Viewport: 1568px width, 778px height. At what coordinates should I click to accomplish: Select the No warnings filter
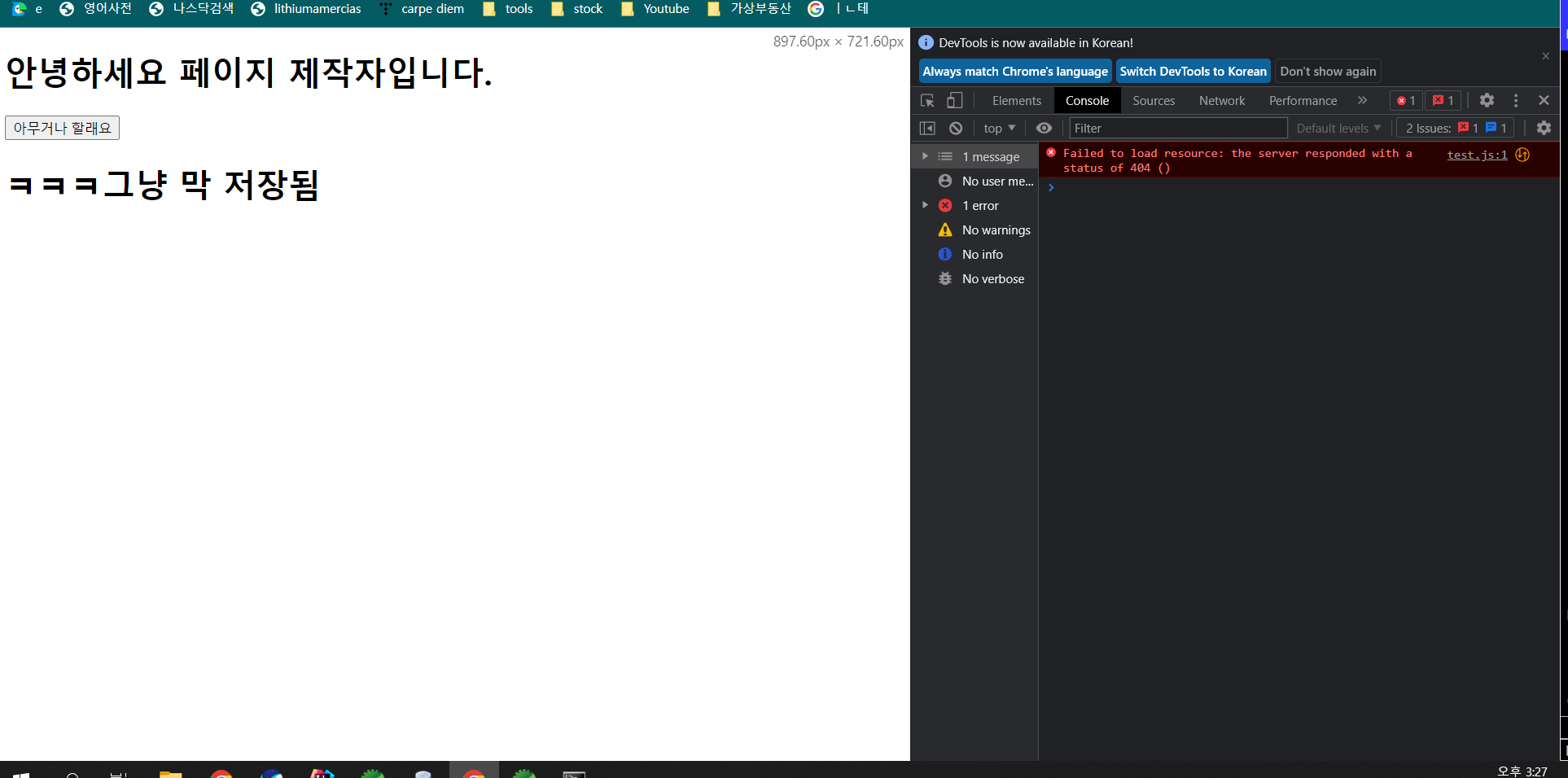[x=975, y=229]
